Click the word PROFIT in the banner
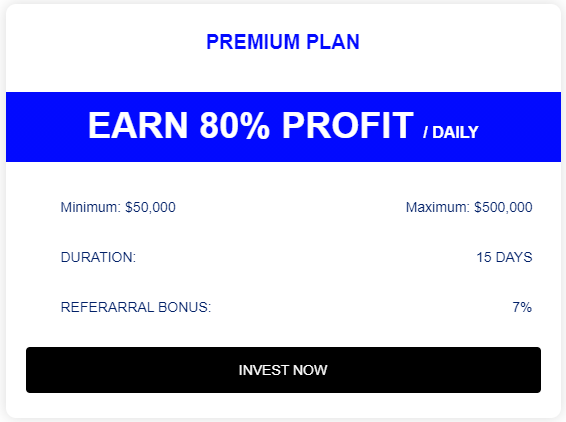Screen dimensions: 566x422 tap(348, 125)
